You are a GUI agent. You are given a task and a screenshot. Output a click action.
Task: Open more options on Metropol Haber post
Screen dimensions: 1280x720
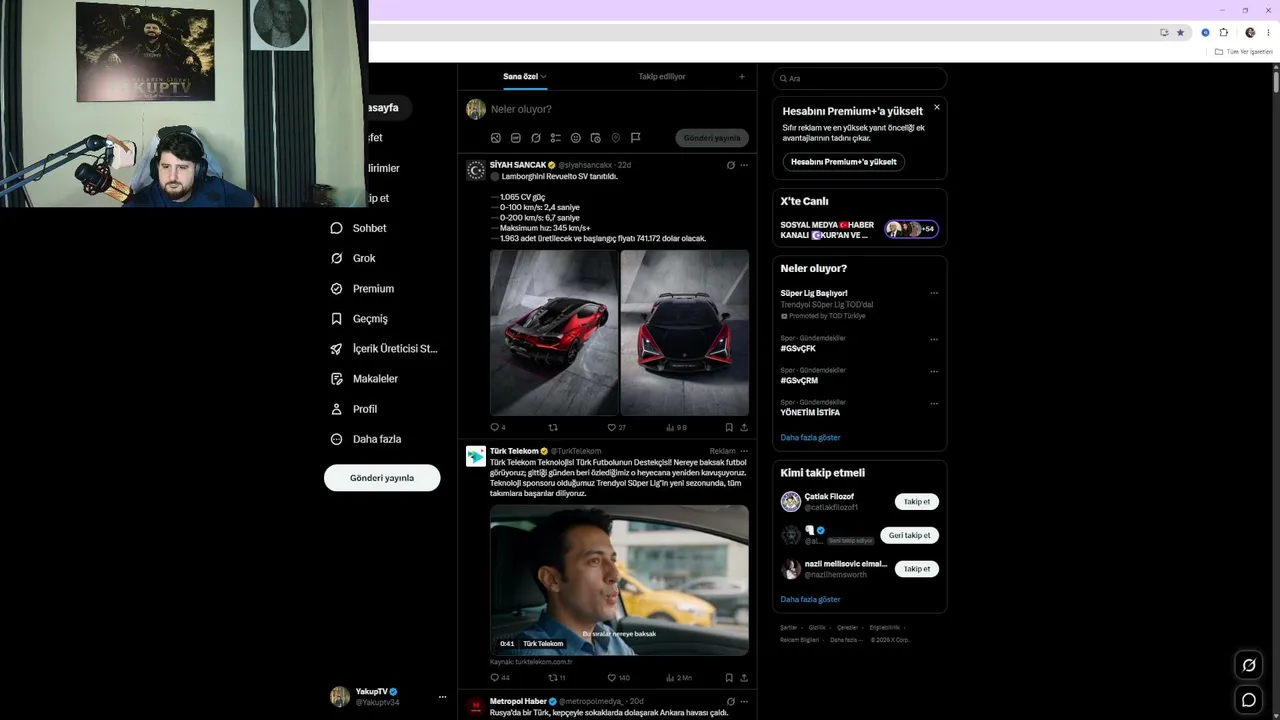pos(744,701)
